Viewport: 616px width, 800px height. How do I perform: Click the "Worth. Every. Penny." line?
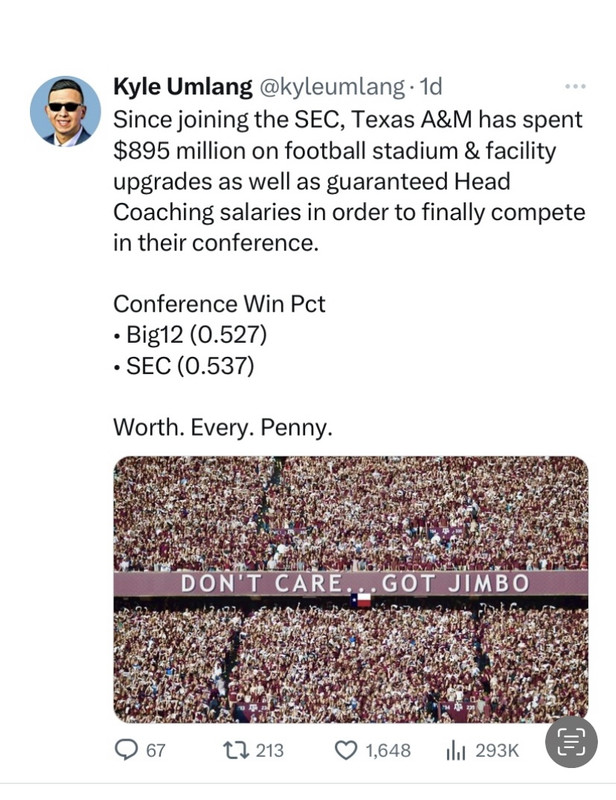click(222, 427)
